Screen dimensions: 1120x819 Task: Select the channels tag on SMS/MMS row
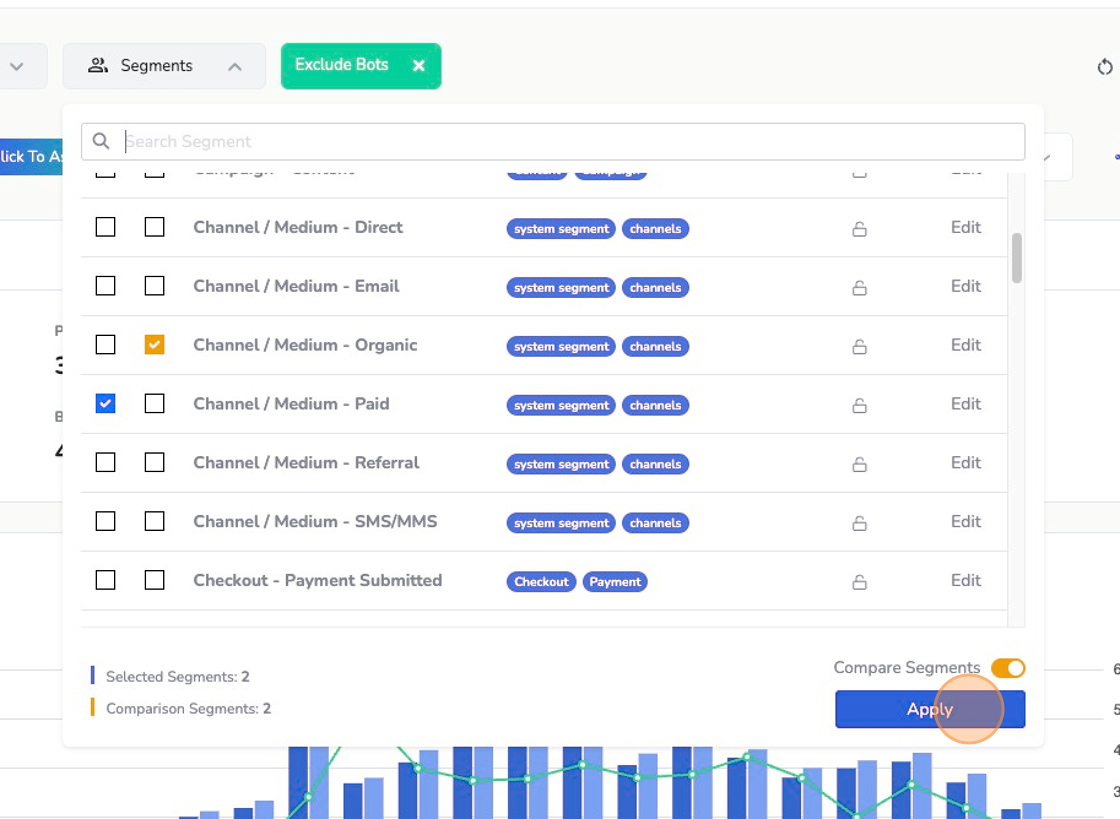[x=655, y=523]
